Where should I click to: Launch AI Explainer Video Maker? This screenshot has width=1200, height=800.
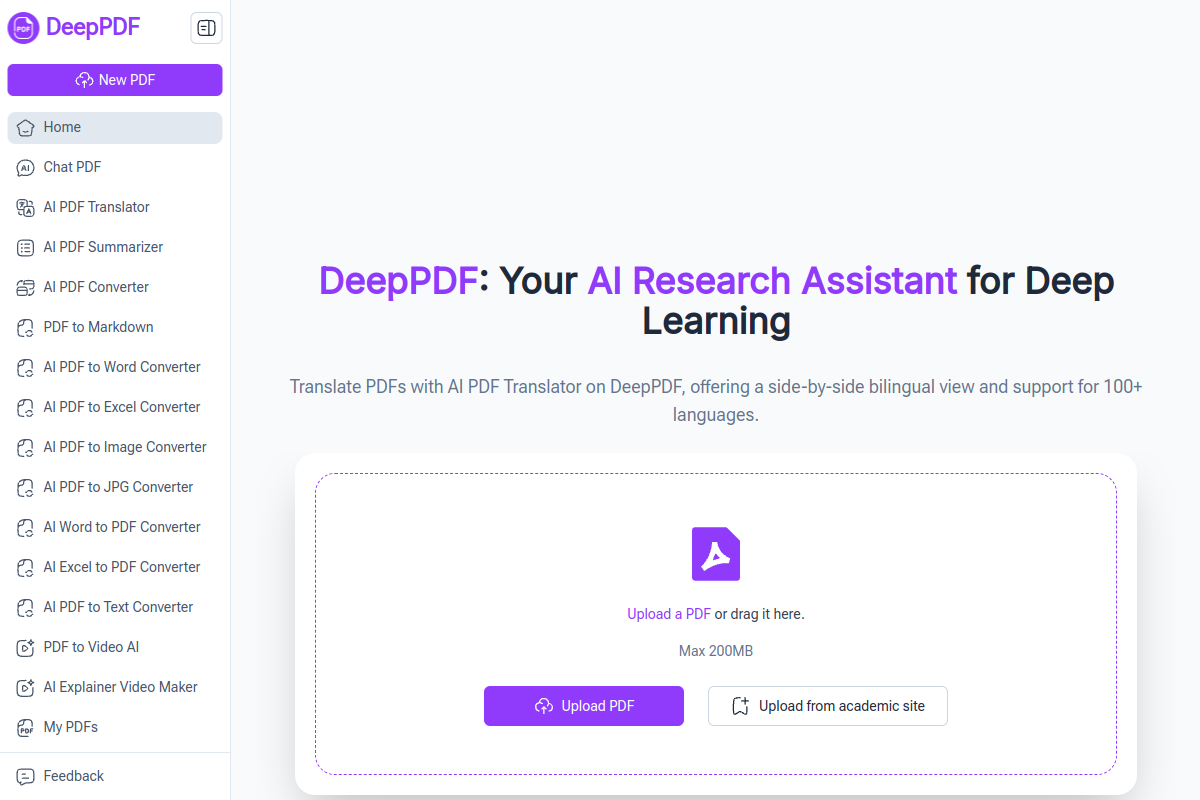[115, 688]
